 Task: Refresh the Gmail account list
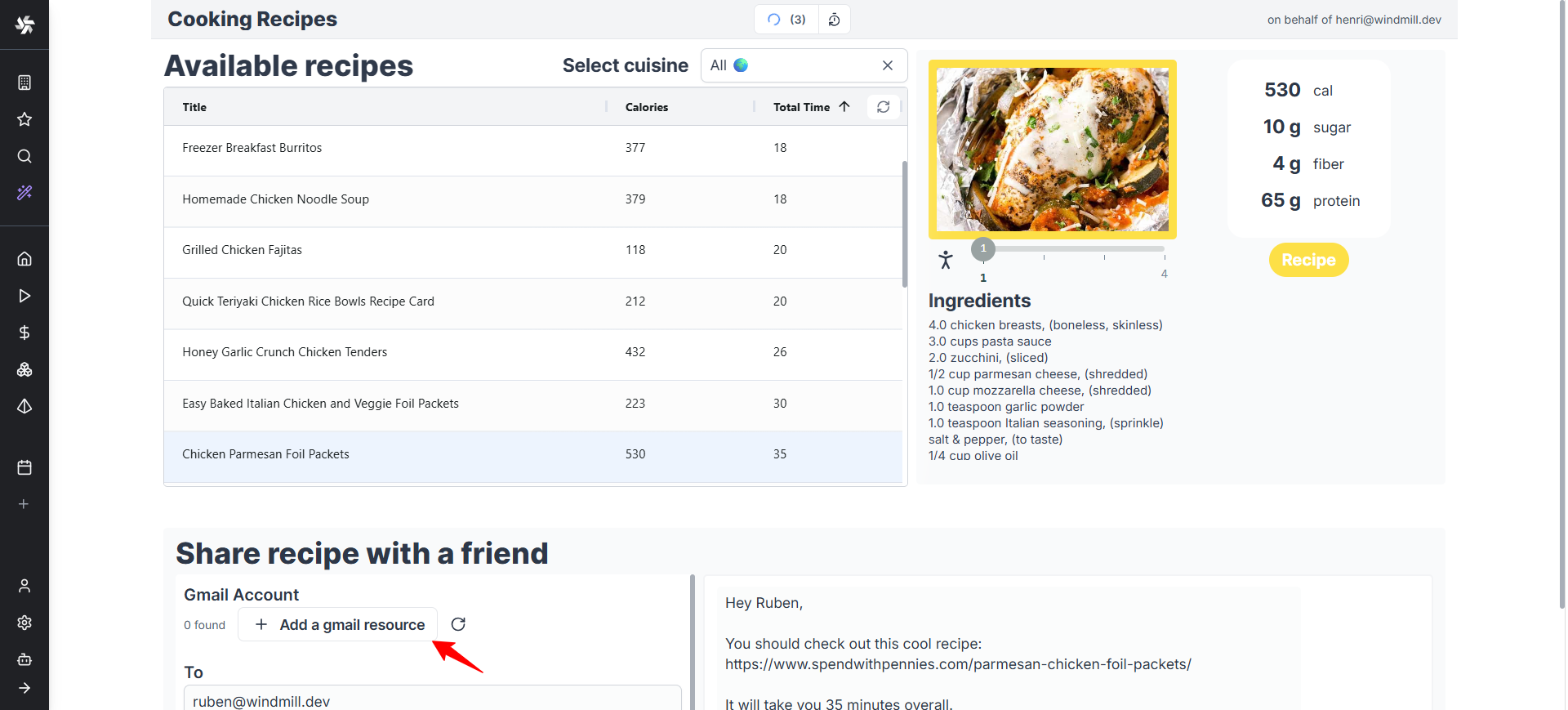pos(458,624)
